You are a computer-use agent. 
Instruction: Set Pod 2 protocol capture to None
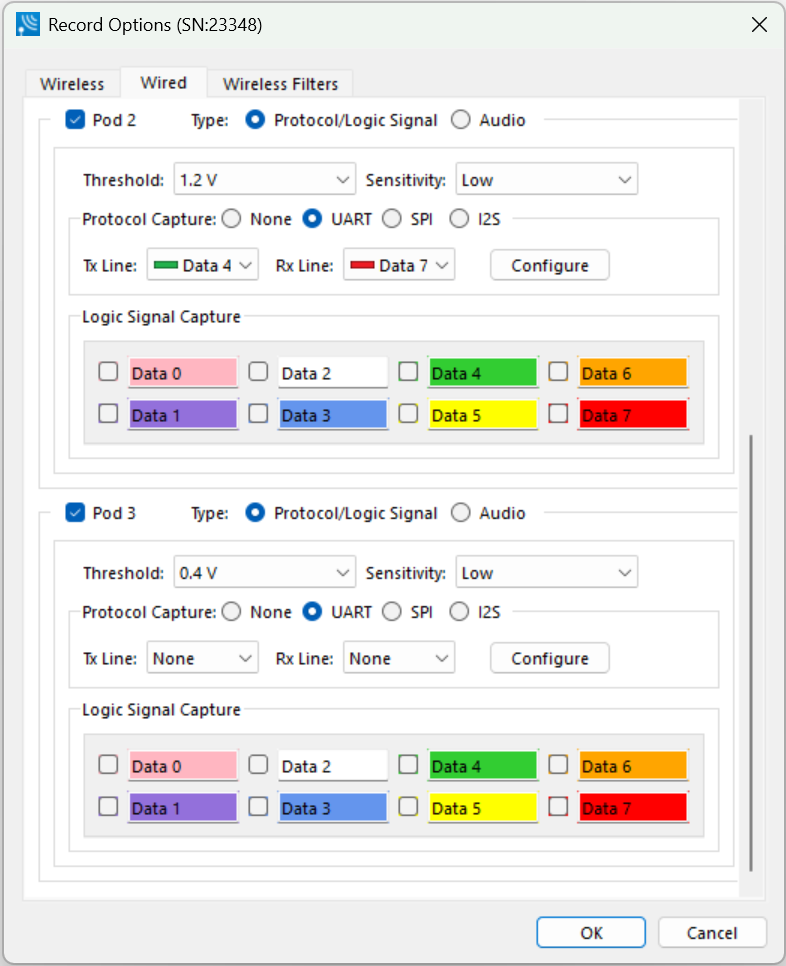pyautogui.click(x=232, y=219)
